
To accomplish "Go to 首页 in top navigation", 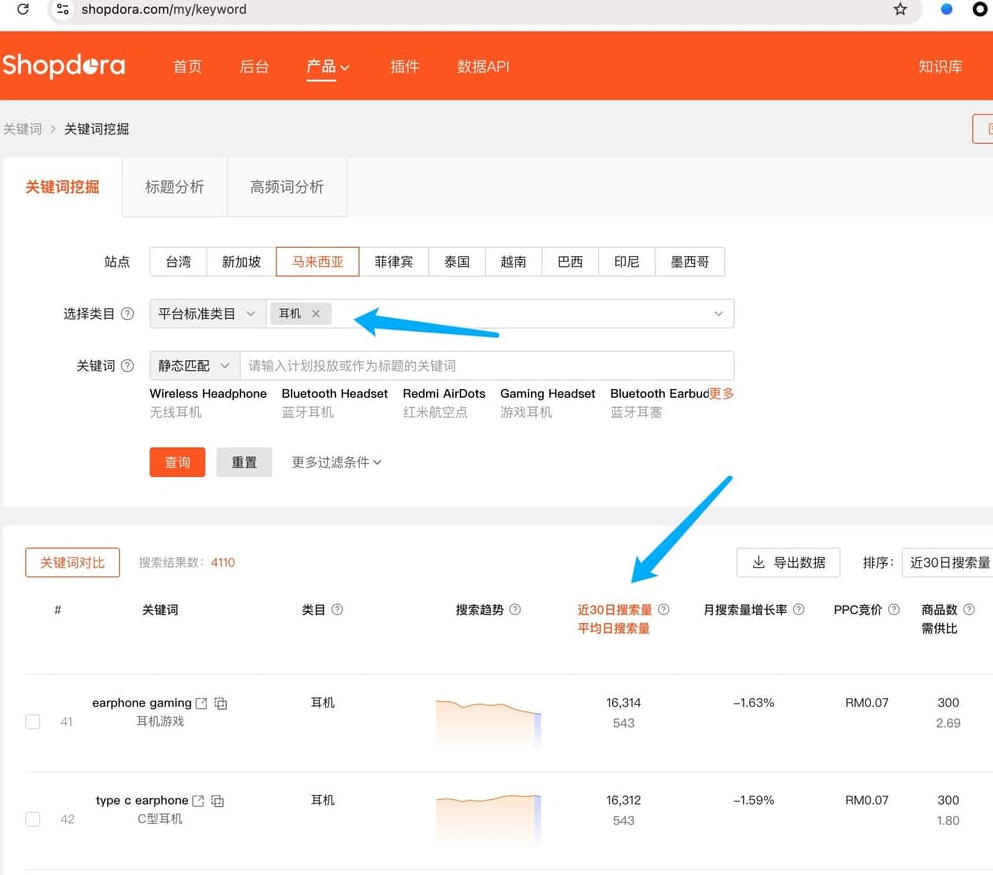I will [x=187, y=66].
